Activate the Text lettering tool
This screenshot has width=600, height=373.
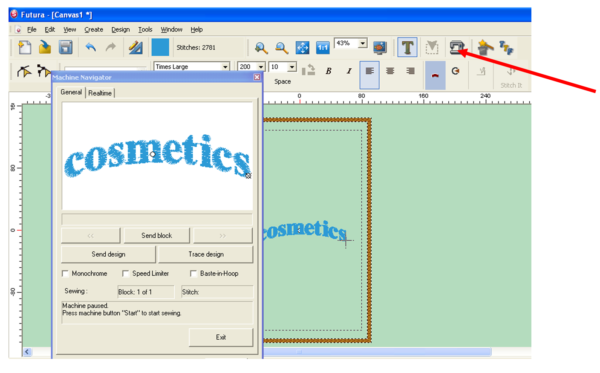pyautogui.click(x=407, y=47)
